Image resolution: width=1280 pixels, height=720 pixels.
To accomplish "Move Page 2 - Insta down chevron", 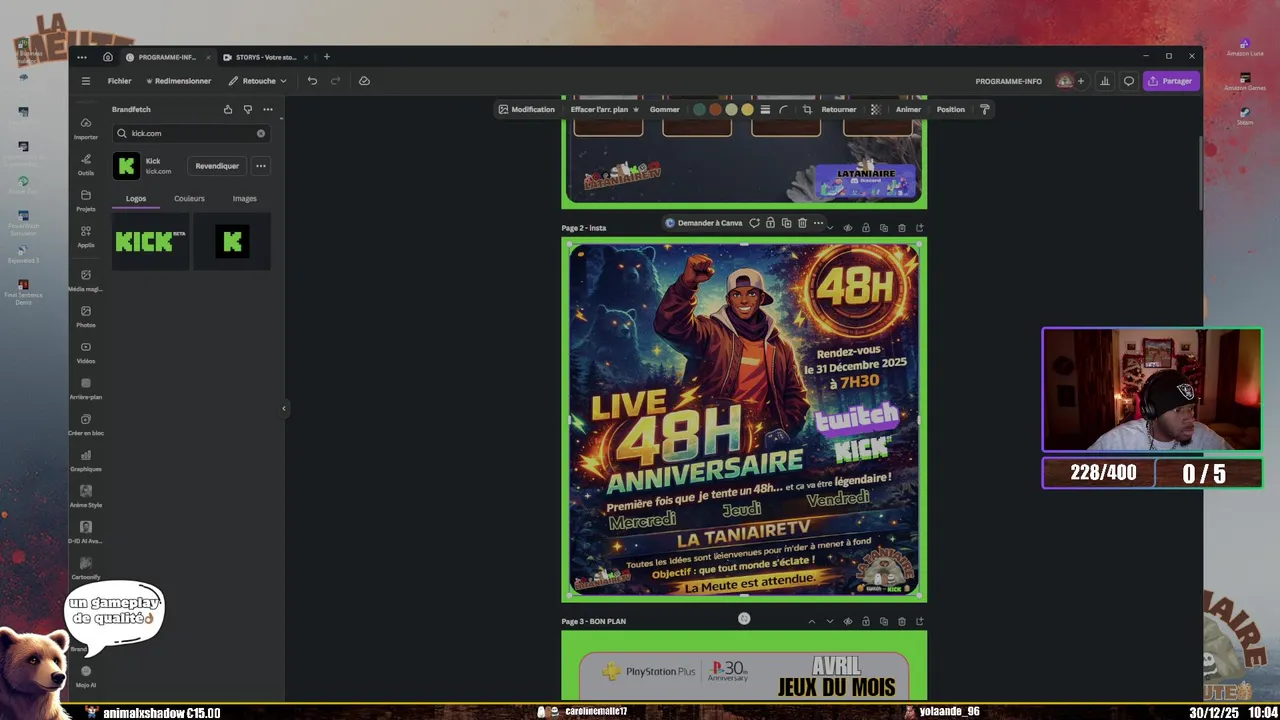I will point(830,228).
